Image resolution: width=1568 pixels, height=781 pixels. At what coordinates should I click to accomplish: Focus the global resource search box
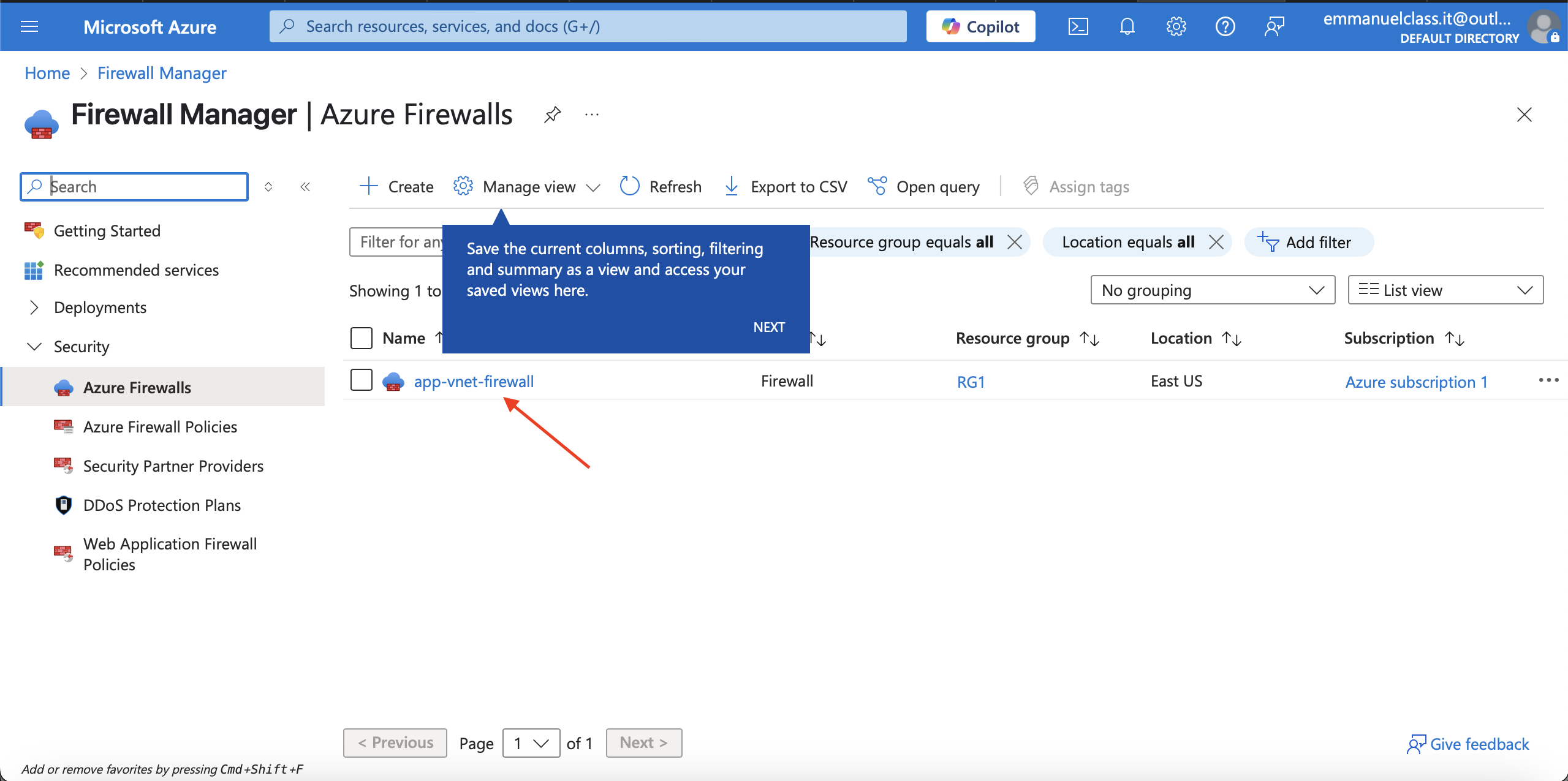point(588,26)
